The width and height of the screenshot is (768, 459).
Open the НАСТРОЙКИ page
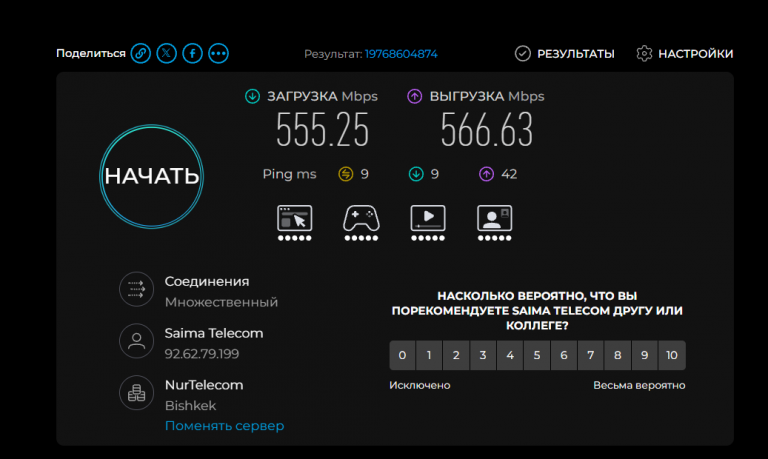click(685, 53)
